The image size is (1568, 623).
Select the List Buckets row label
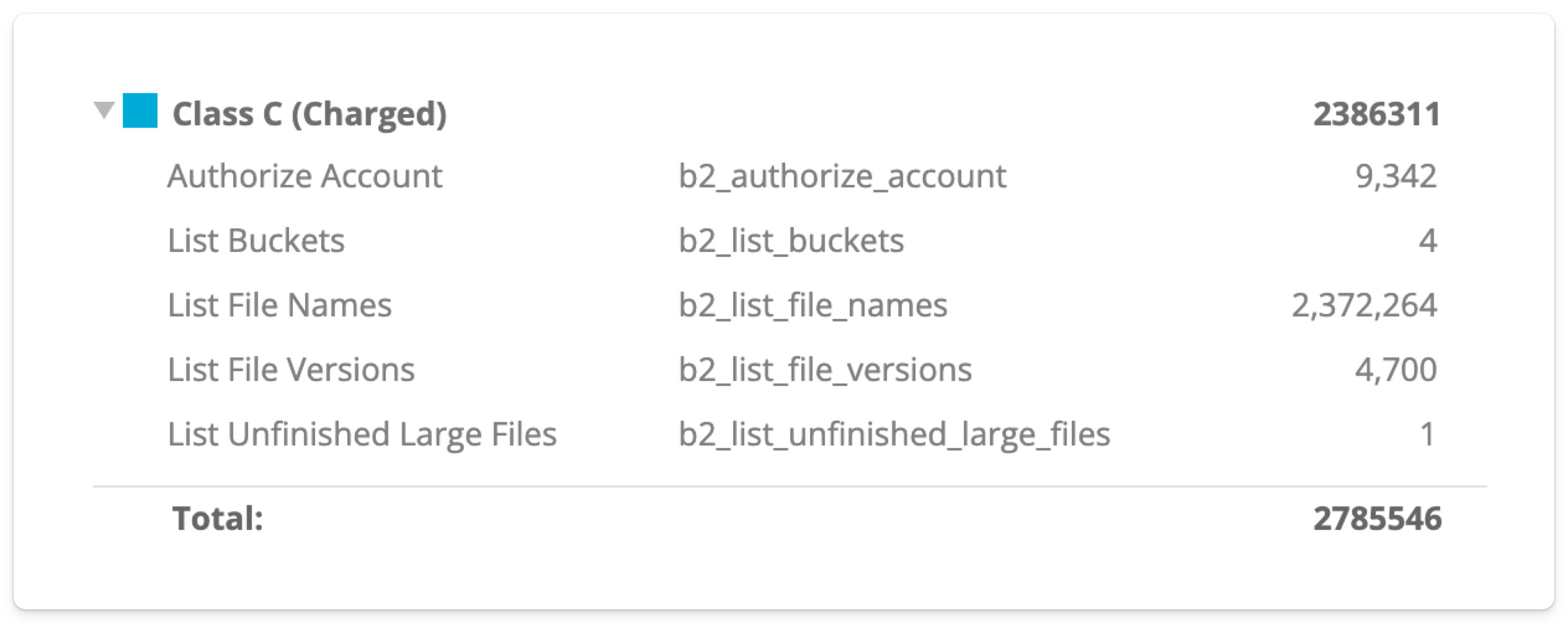pos(256,241)
